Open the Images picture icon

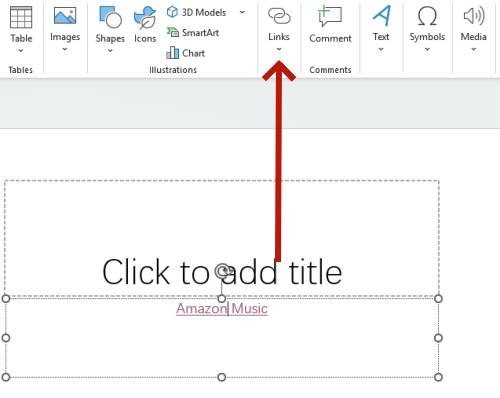tap(65, 15)
